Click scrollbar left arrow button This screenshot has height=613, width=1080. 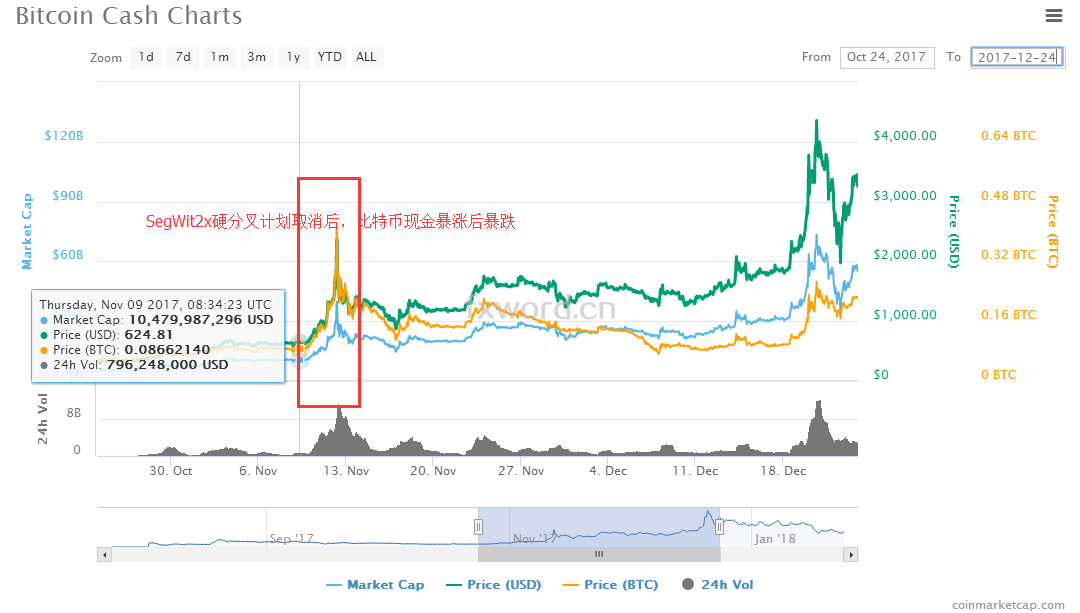coord(104,554)
